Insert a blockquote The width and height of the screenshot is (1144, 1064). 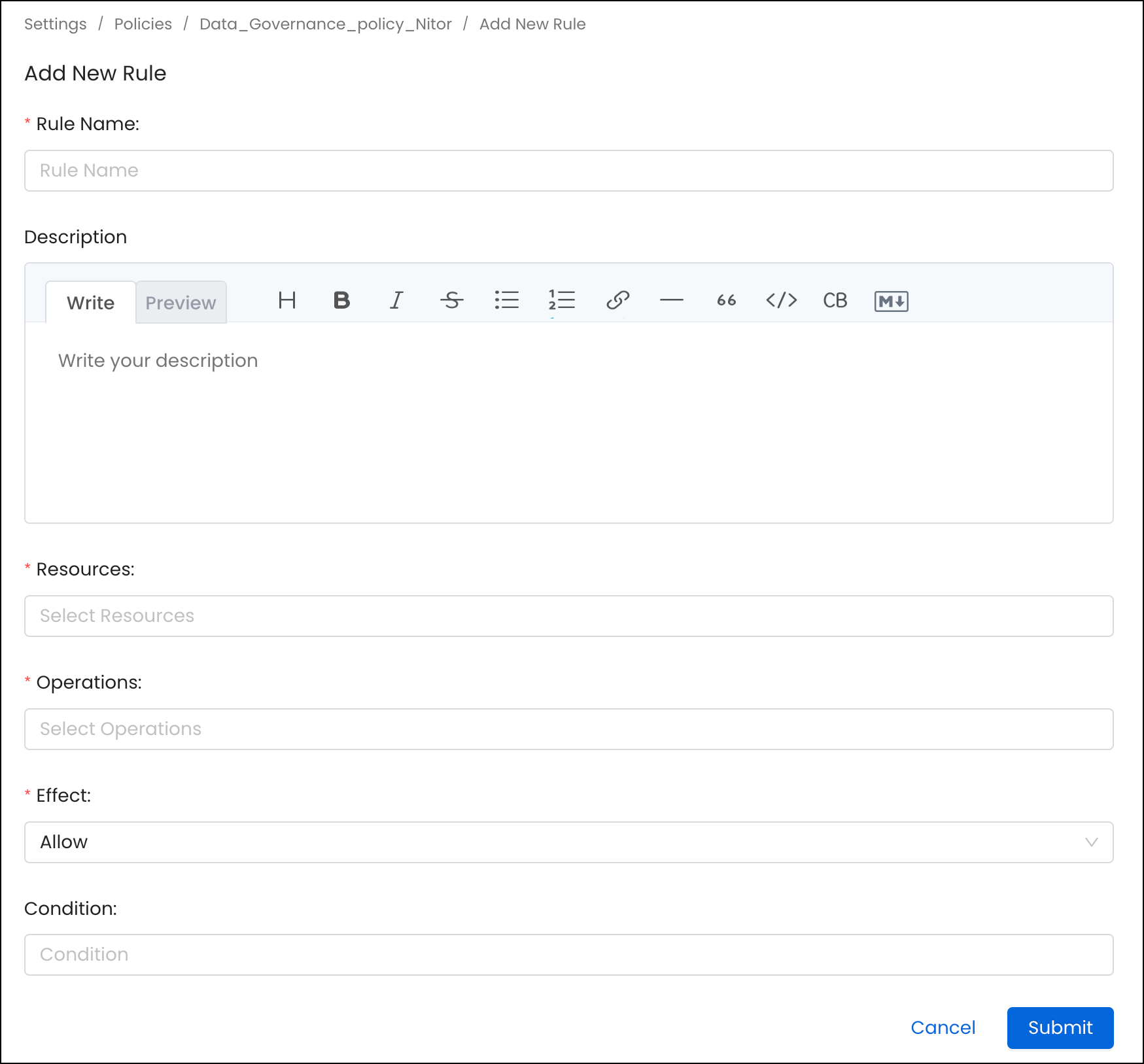click(x=726, y=301)
